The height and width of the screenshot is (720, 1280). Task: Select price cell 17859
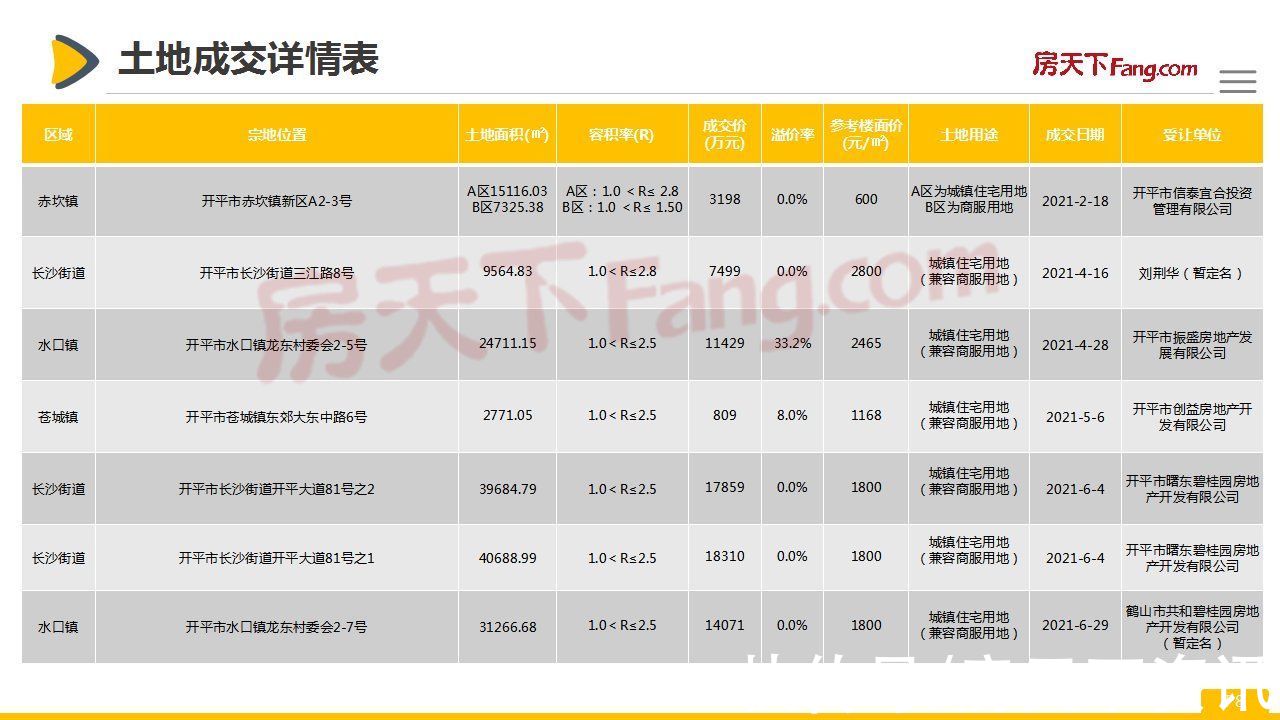point(724,487)
